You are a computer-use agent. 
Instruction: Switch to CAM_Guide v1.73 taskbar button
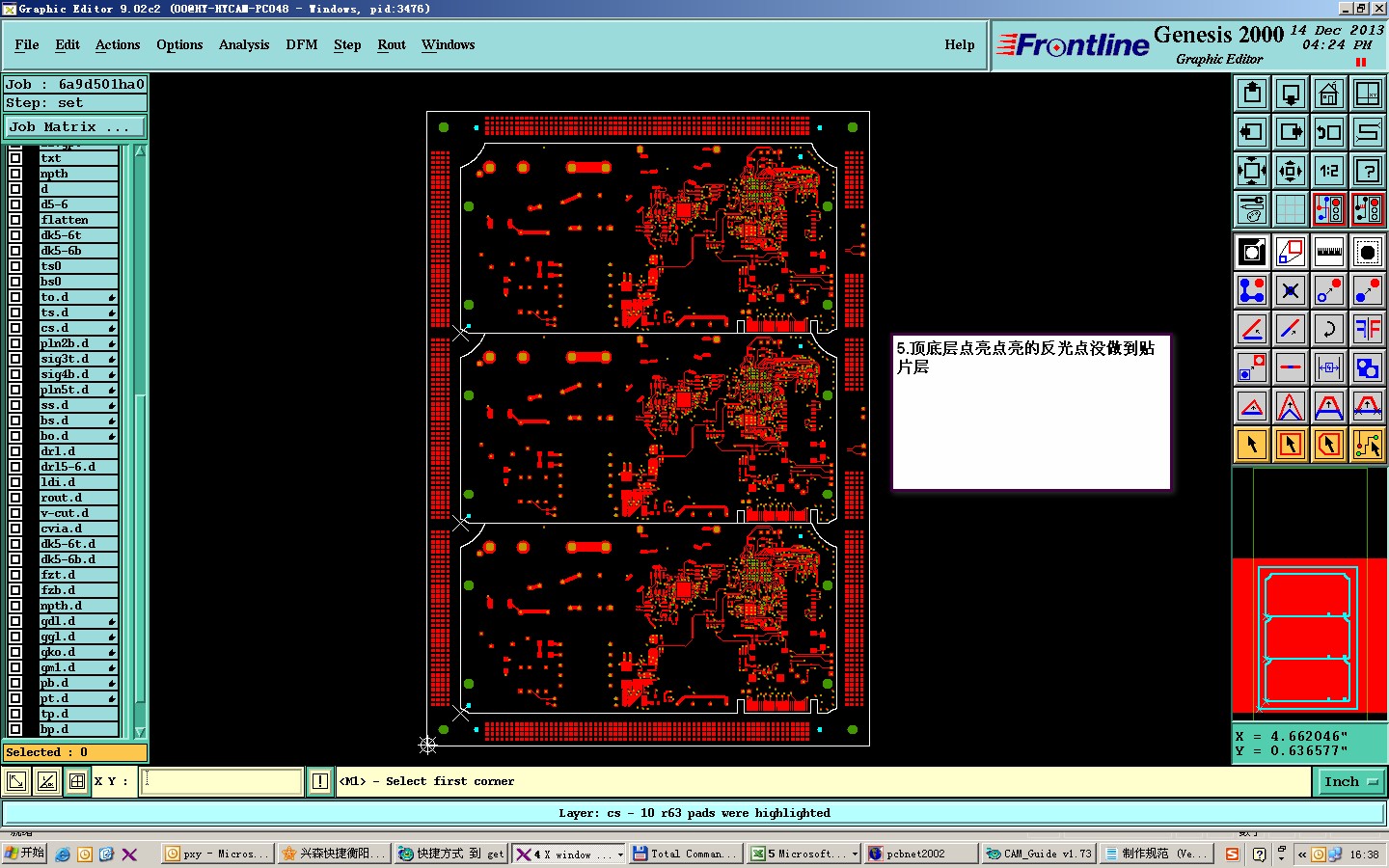1039,854
